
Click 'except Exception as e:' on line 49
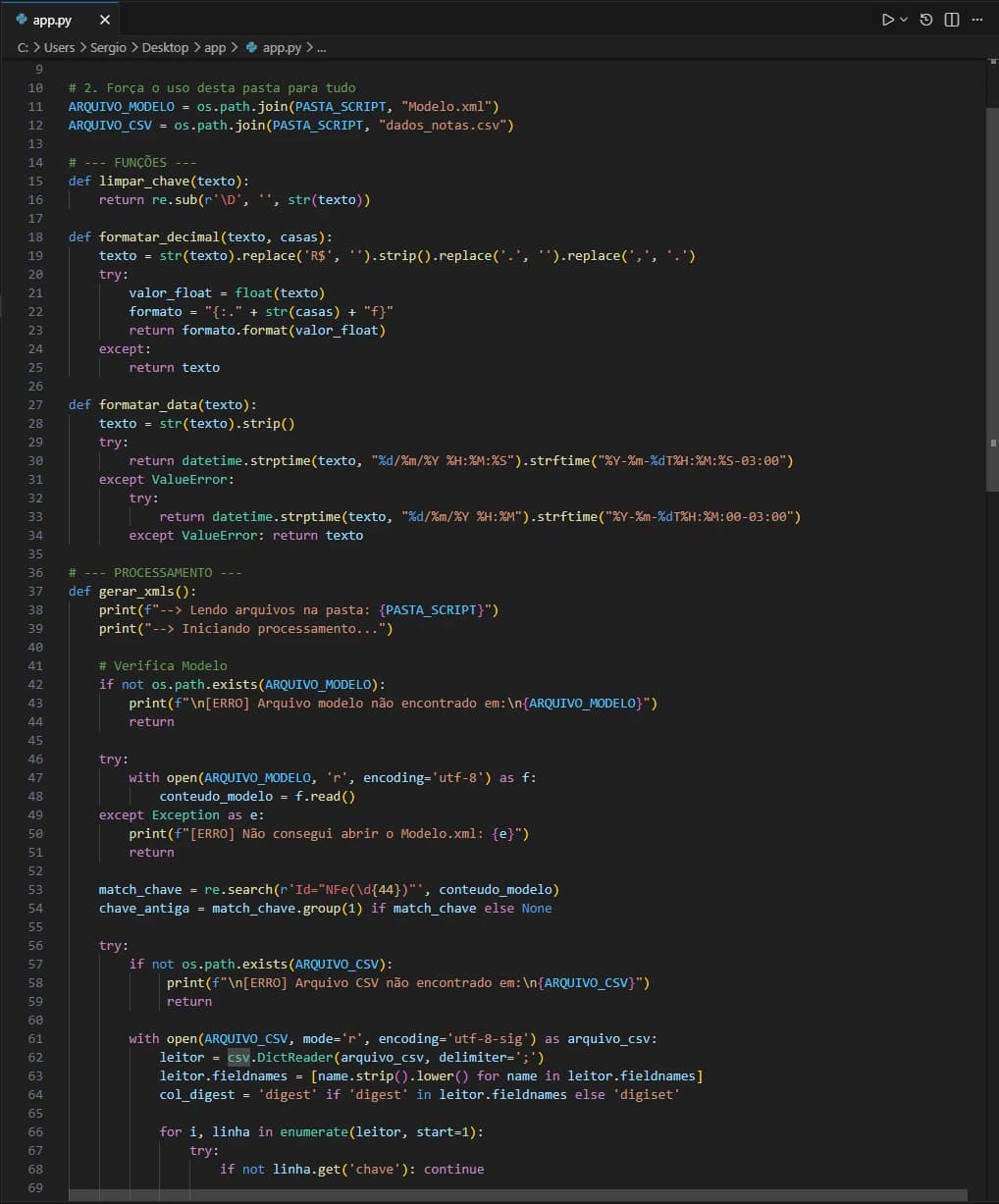pyautogui.click(x=182, y=814)
